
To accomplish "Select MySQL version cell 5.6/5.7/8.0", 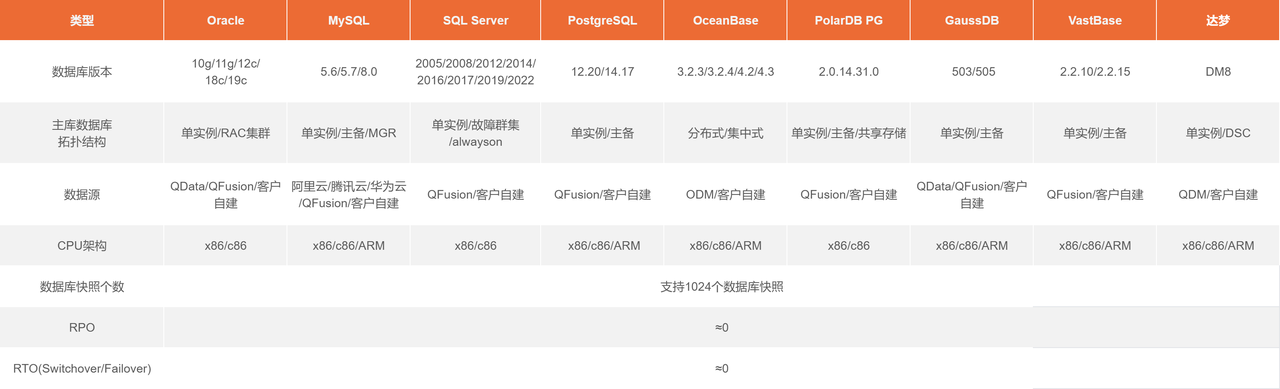I will coord(349,72).
